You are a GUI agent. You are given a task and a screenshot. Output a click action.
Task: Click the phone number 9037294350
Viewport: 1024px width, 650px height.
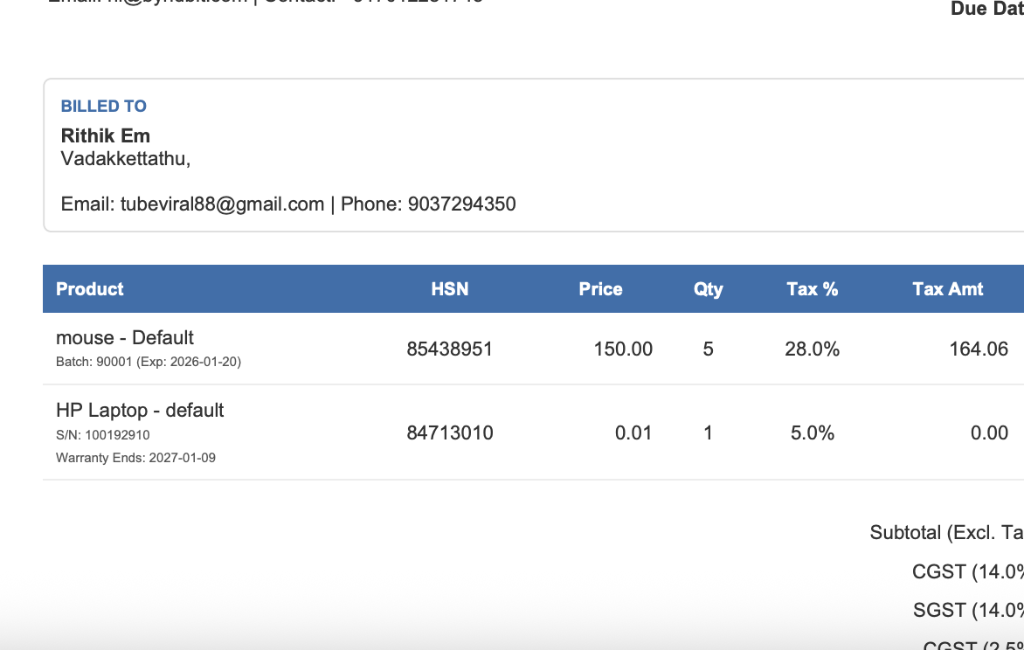461,204
